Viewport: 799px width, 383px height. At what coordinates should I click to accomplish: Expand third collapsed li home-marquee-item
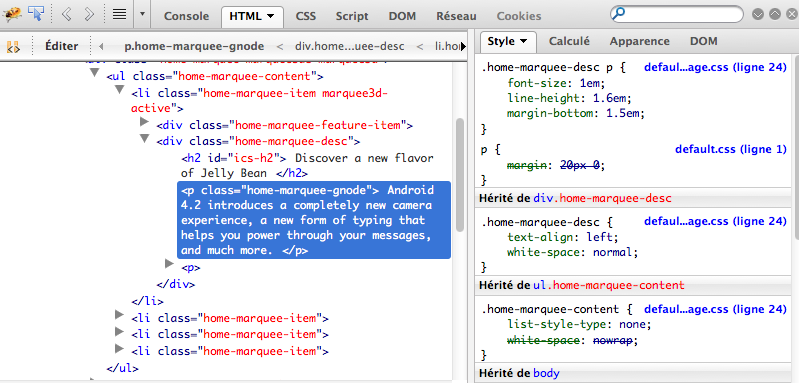click(120, 348)
